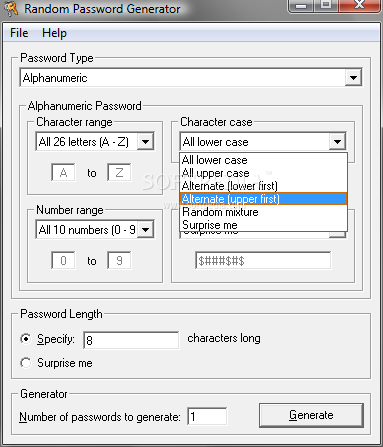Expand the Number range dropdown
This screenshot has height=447, width=383.
(145, 229)
